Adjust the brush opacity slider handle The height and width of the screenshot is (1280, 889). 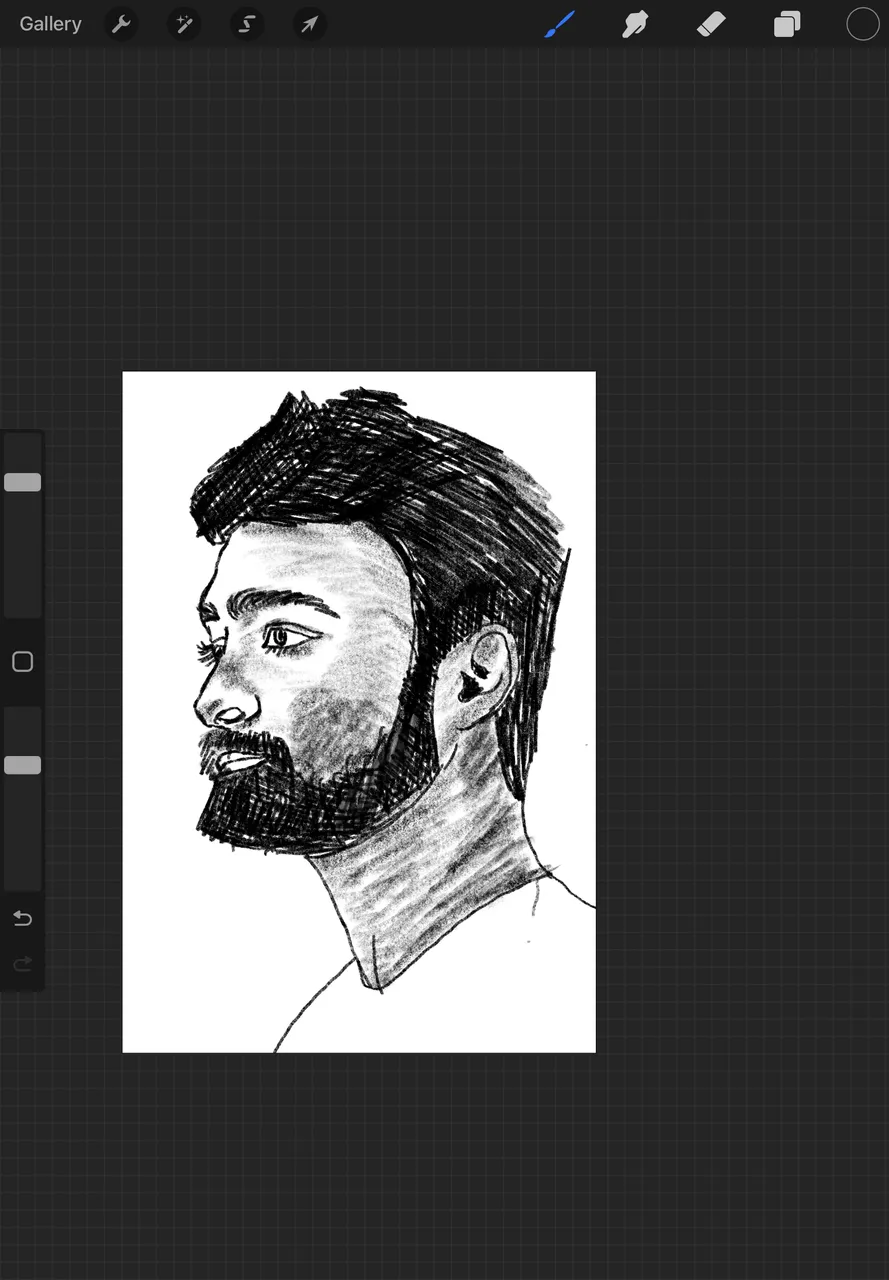tap(22, 765)
